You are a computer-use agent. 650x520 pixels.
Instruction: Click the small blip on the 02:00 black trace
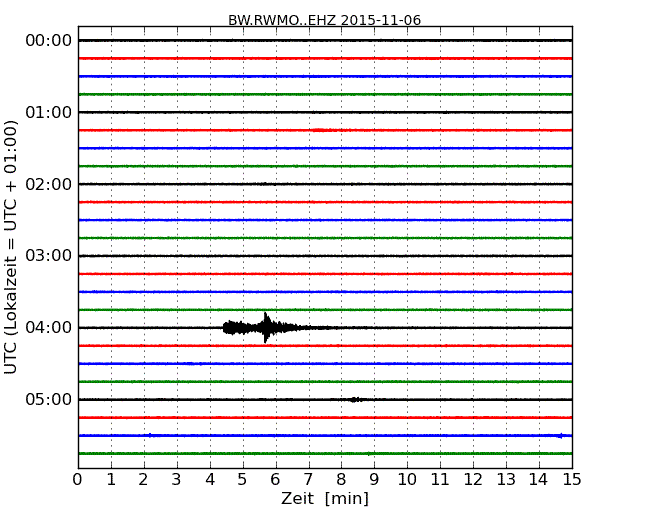pos(263,184)
